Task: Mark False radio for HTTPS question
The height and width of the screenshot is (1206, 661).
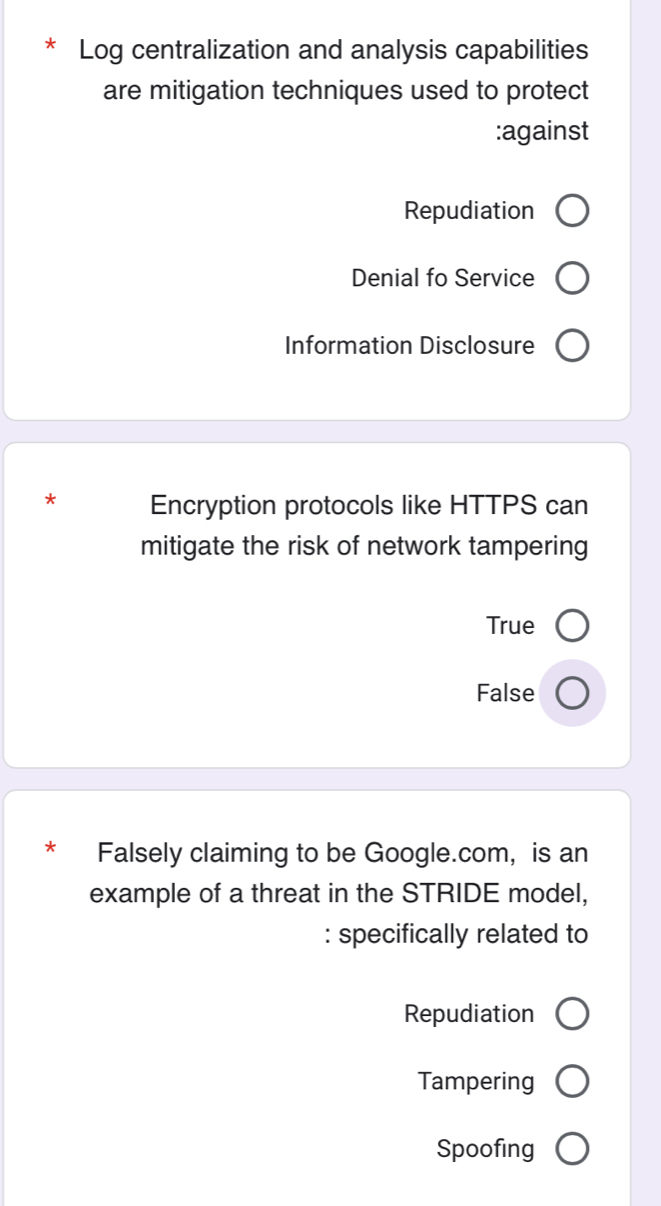Action: point(572,693)
